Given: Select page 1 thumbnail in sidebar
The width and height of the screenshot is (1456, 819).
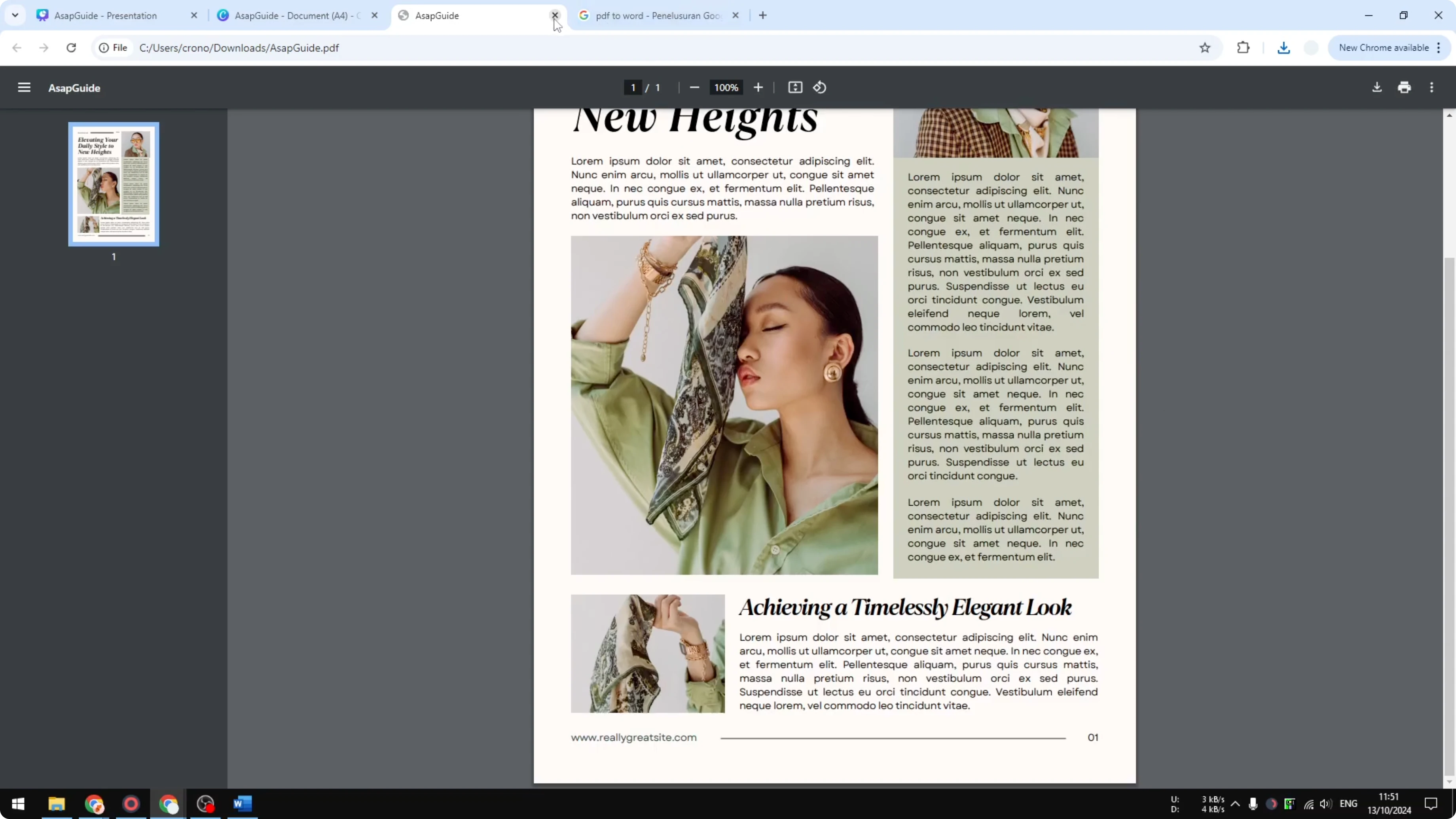Looking at the screenshot, I should (114, 184).
